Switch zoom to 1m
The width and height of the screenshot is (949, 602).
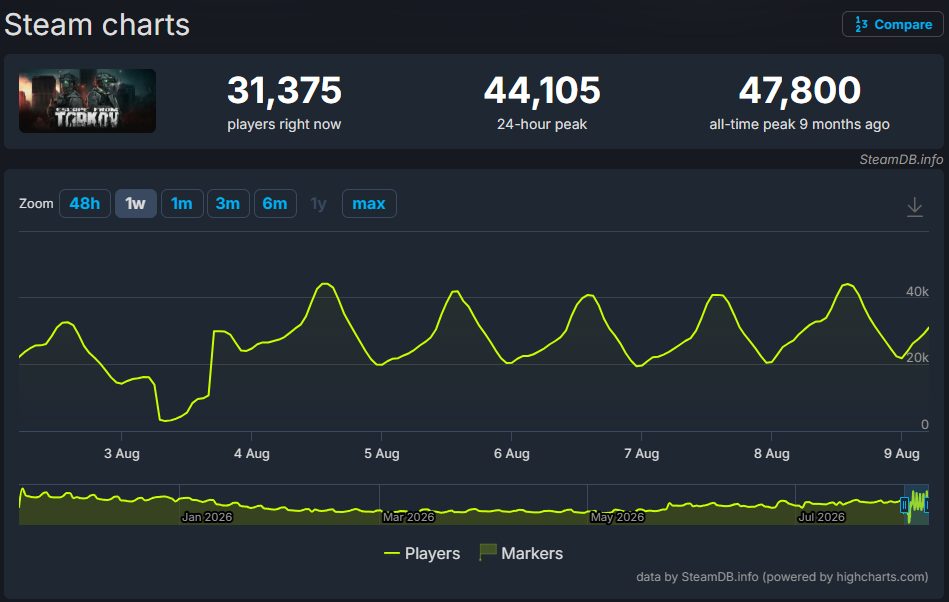click(x=182, y=203)
